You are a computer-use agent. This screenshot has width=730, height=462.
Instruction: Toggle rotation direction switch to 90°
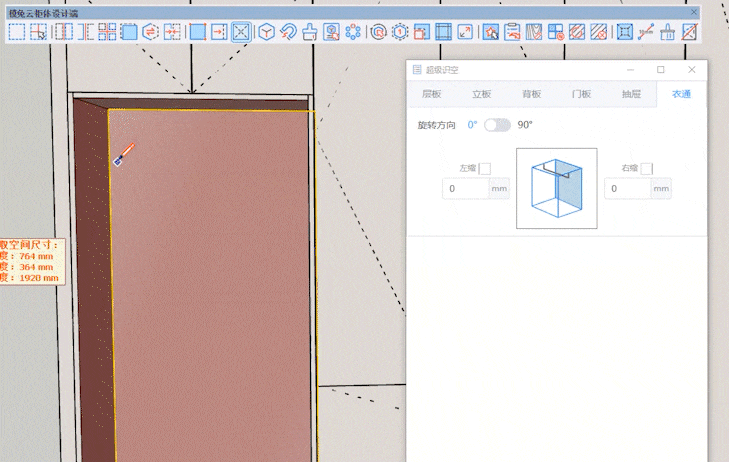[x=497, y=125]
